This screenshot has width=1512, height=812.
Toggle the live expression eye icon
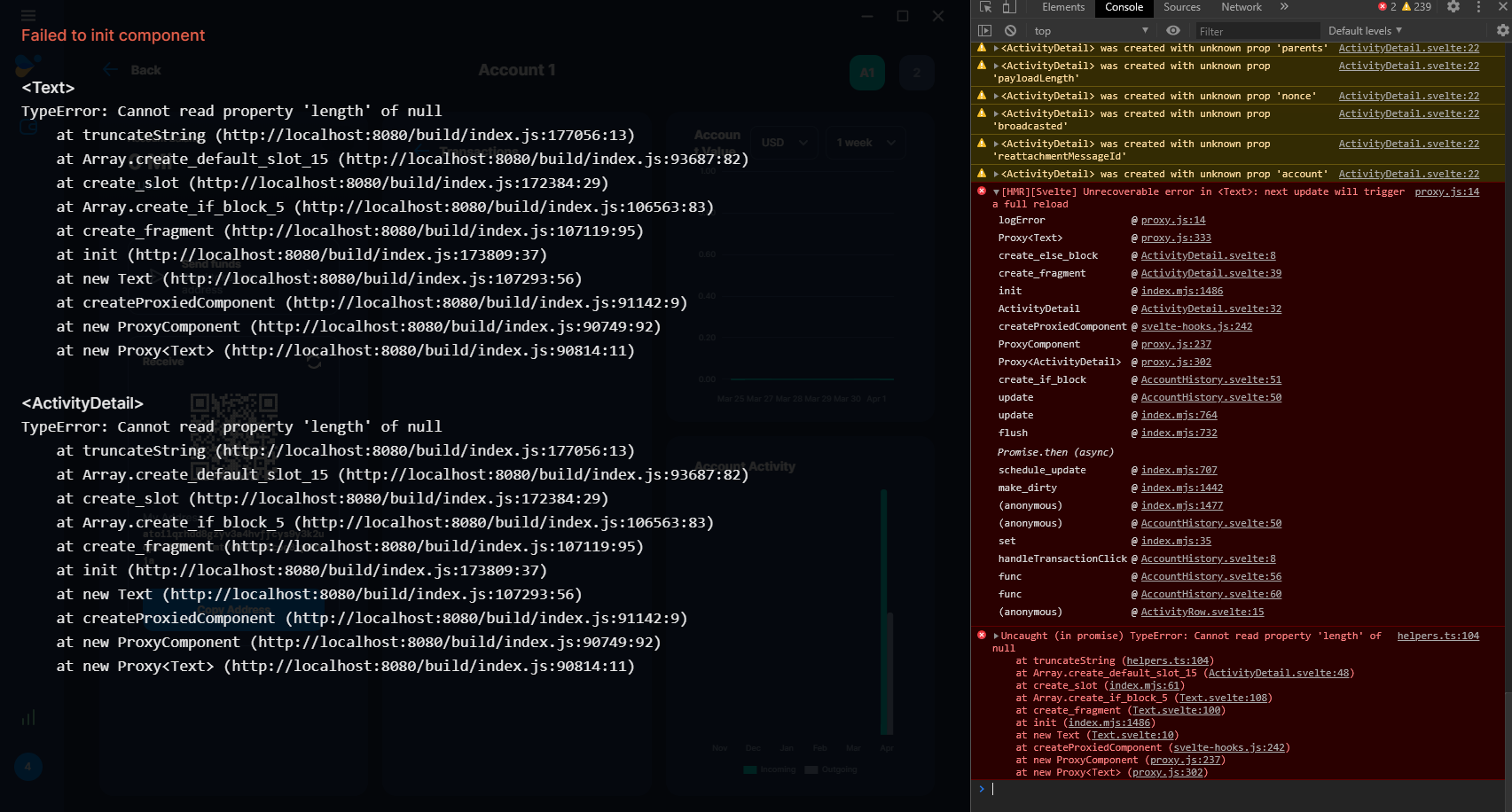(1172, 30)
